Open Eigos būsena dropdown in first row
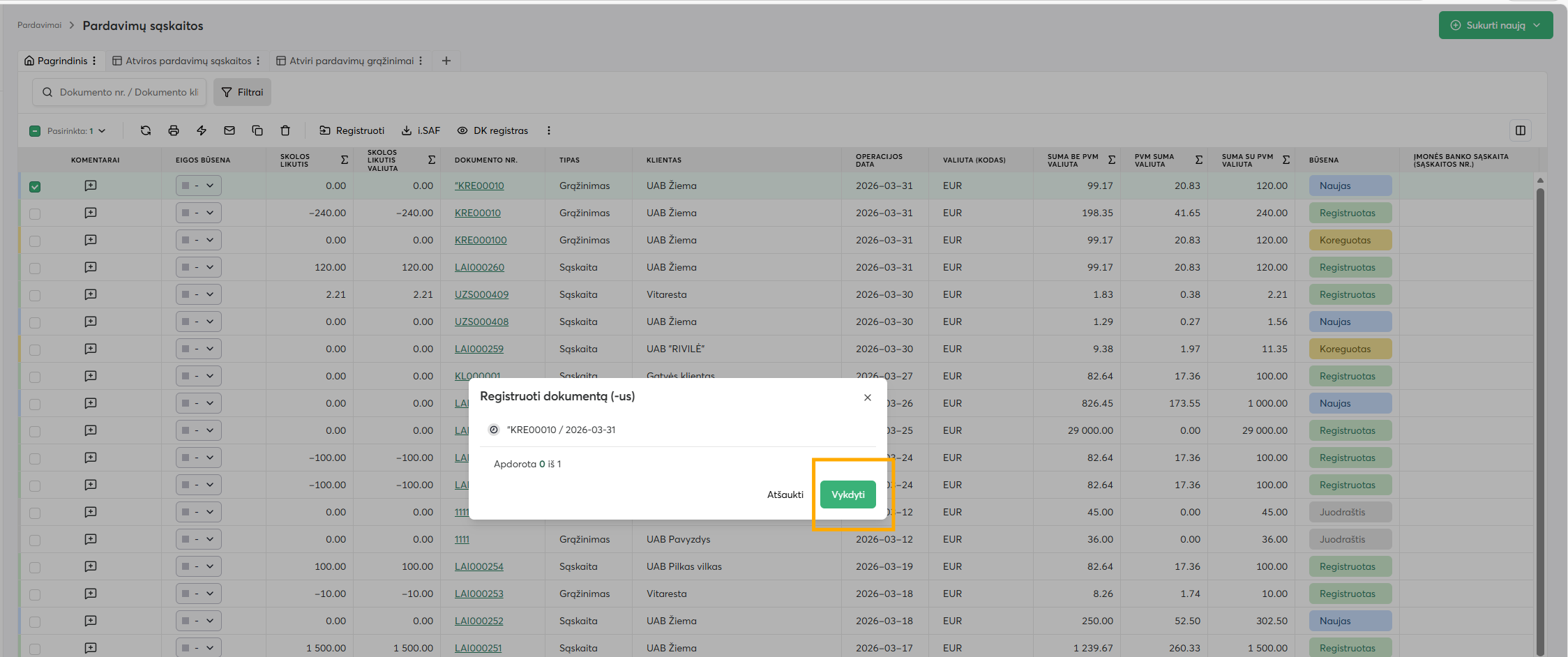This screenshot has height=657, width=1568. (x=199, y=186)
